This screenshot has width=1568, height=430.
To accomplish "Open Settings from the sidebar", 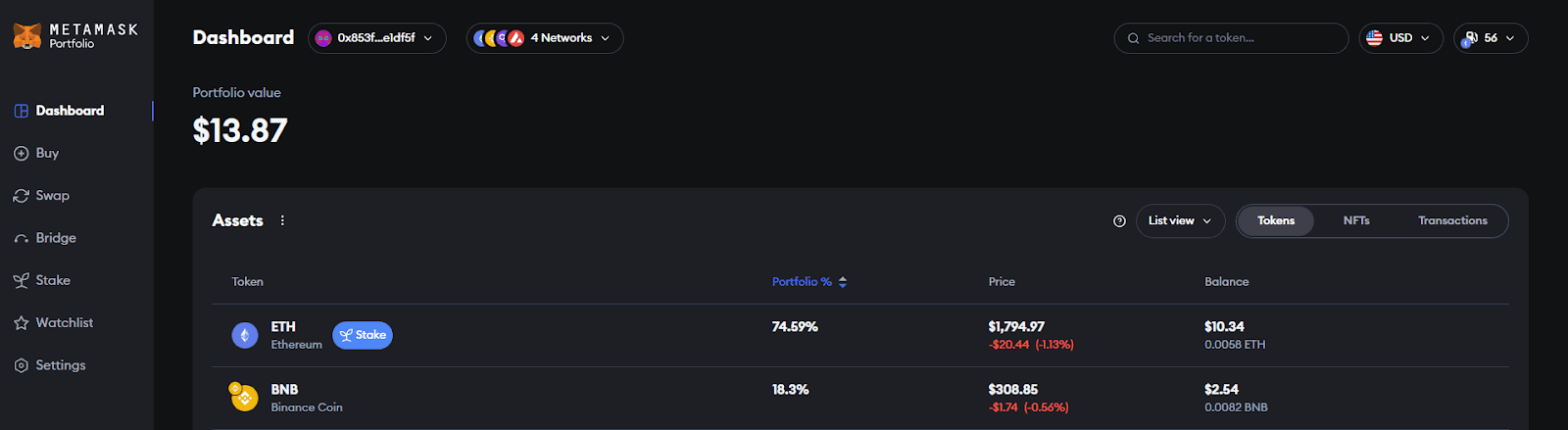I will (60, 365).
